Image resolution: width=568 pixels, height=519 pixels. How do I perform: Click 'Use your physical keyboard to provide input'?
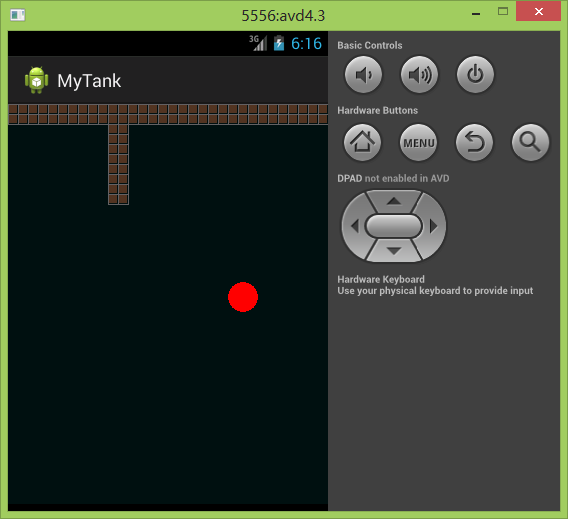[x=435, y=291]
